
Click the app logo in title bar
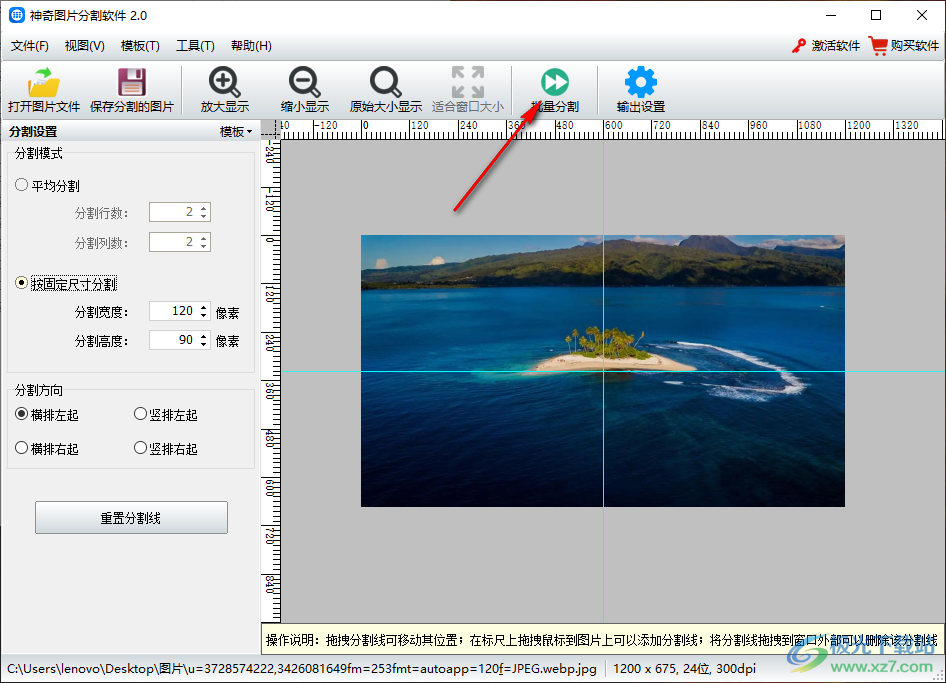pos(16,15)
